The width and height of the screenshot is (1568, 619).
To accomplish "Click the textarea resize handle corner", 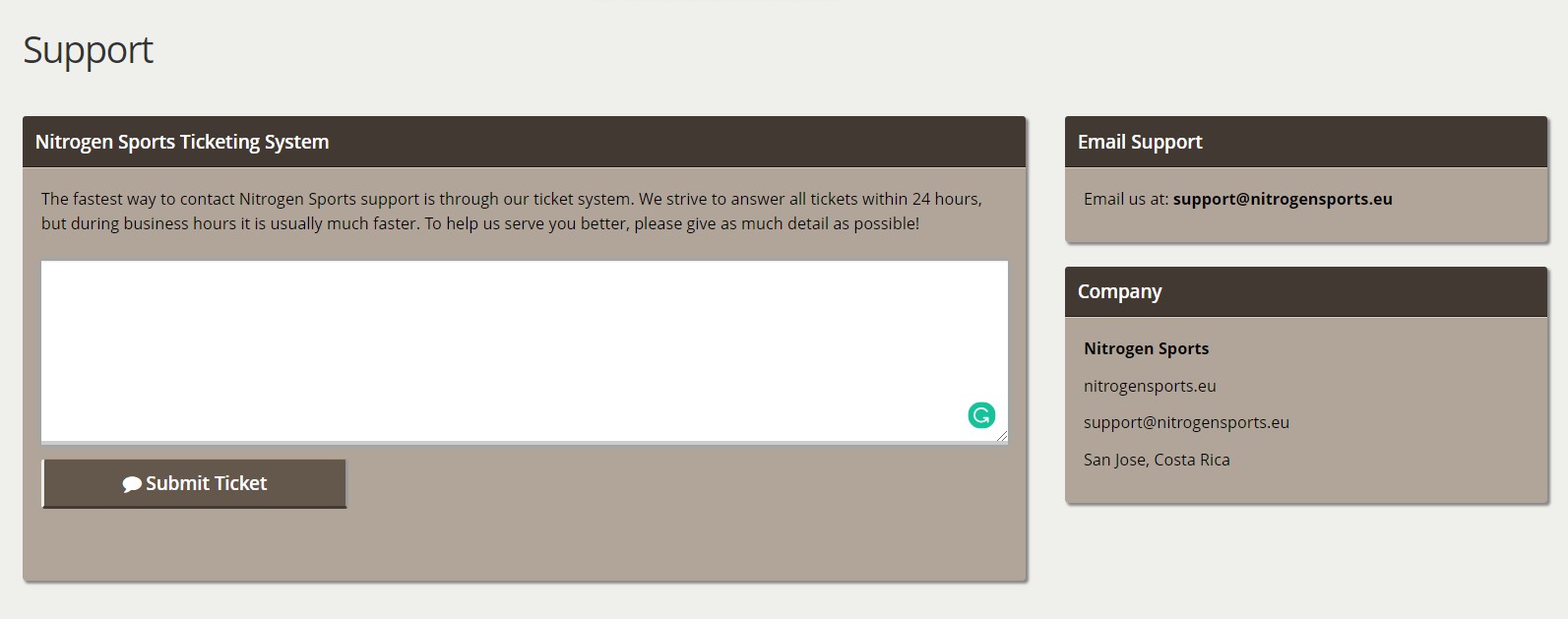I will pyautogui.click(x=1001, y=436).
